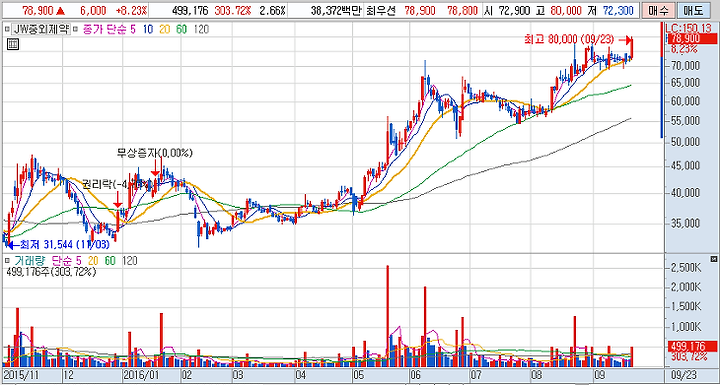Click the 매수 buy button
The height and width of the screenshot is (385, 720).
coord(658,10)
